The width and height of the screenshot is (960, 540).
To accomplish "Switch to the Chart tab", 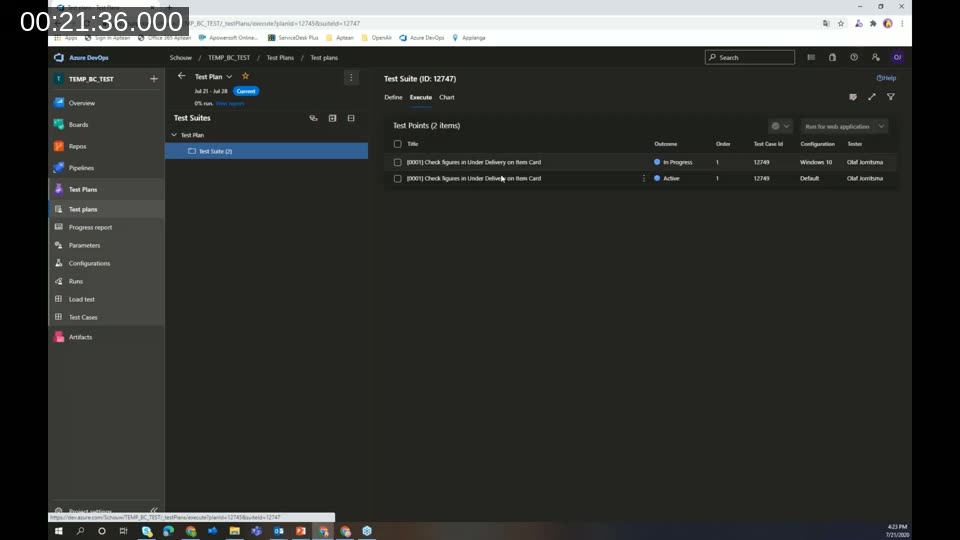I will [447, 97].
